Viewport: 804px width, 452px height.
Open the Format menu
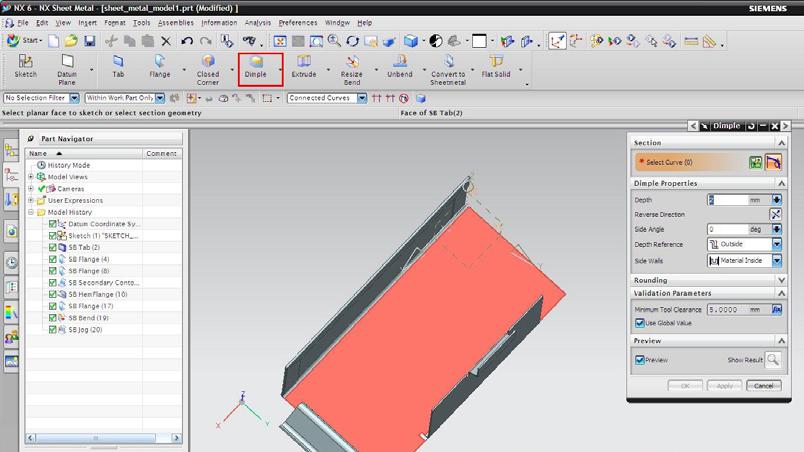(114, 23)
